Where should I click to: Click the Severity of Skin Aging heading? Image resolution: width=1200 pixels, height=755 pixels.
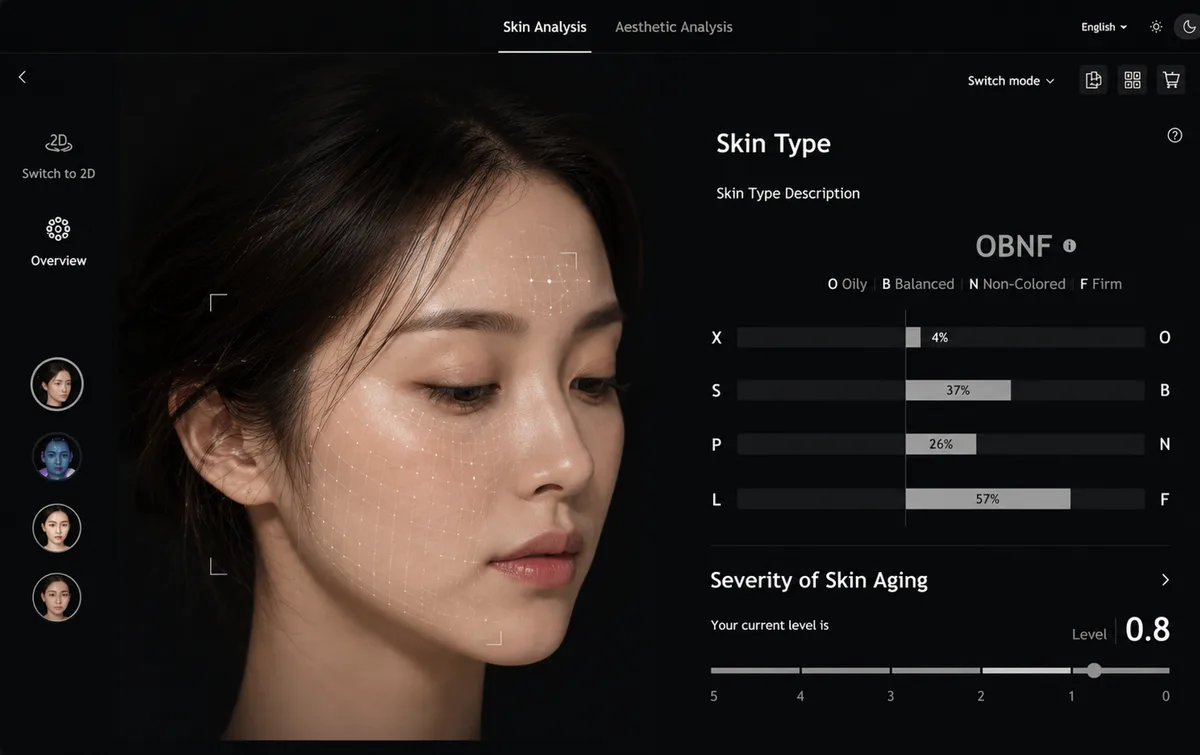point(819,580)
